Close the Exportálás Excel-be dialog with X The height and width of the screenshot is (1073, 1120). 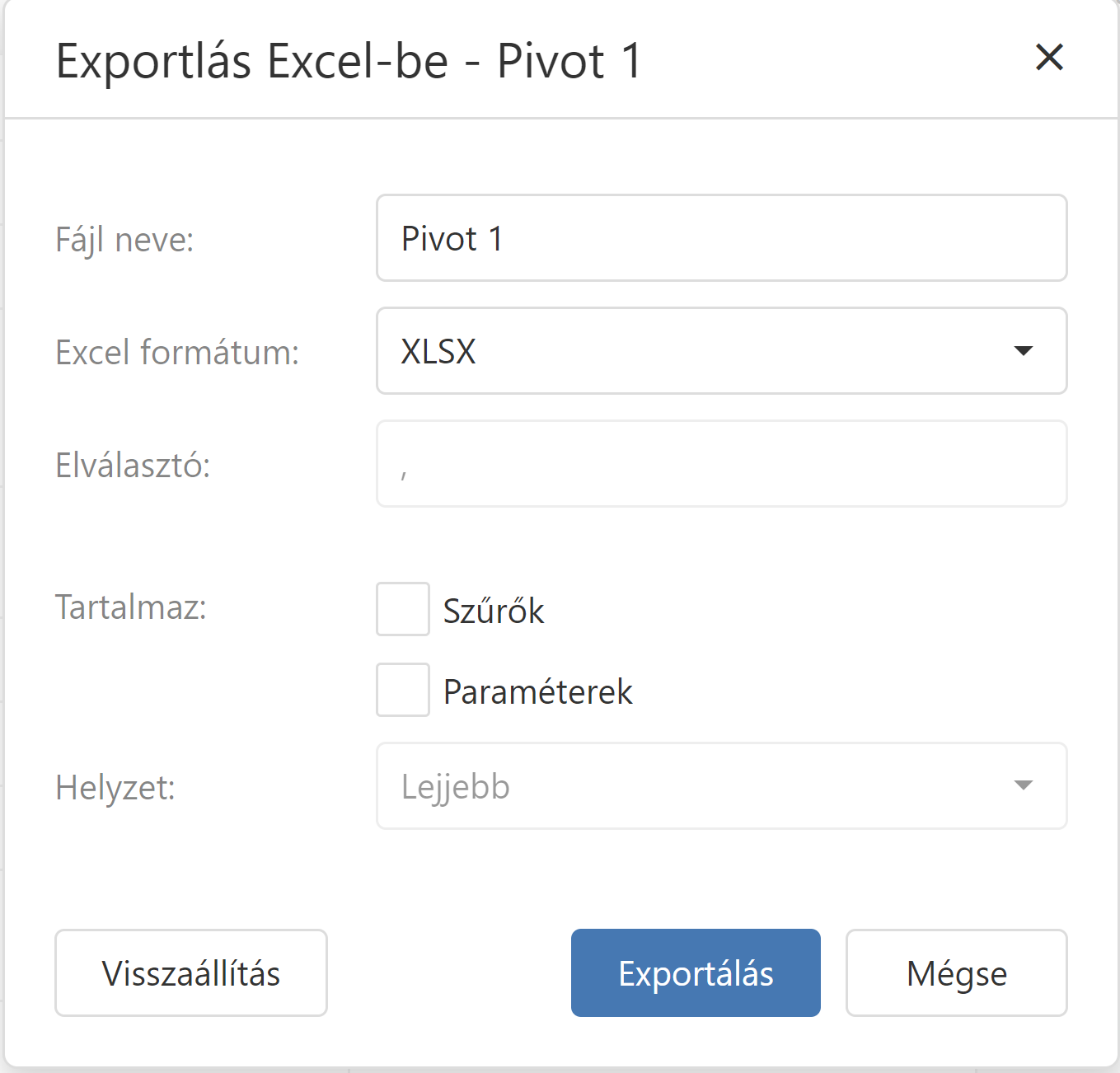[1049, 58]
